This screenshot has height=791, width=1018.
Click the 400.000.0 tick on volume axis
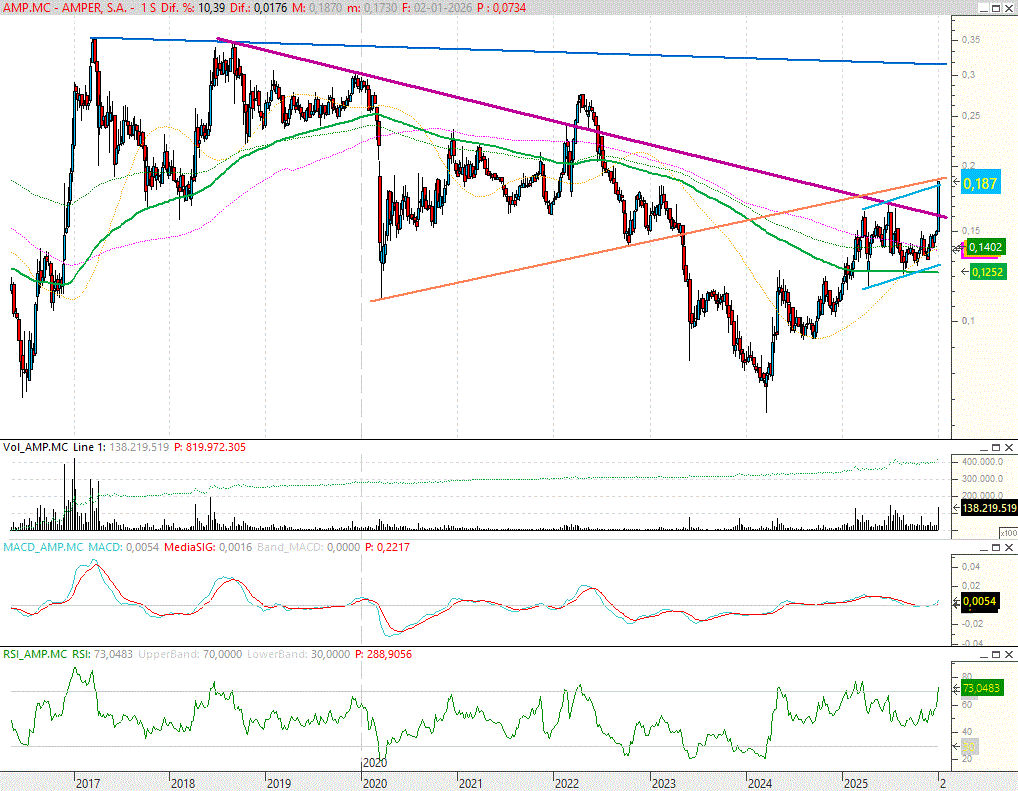tap(982, 462)
